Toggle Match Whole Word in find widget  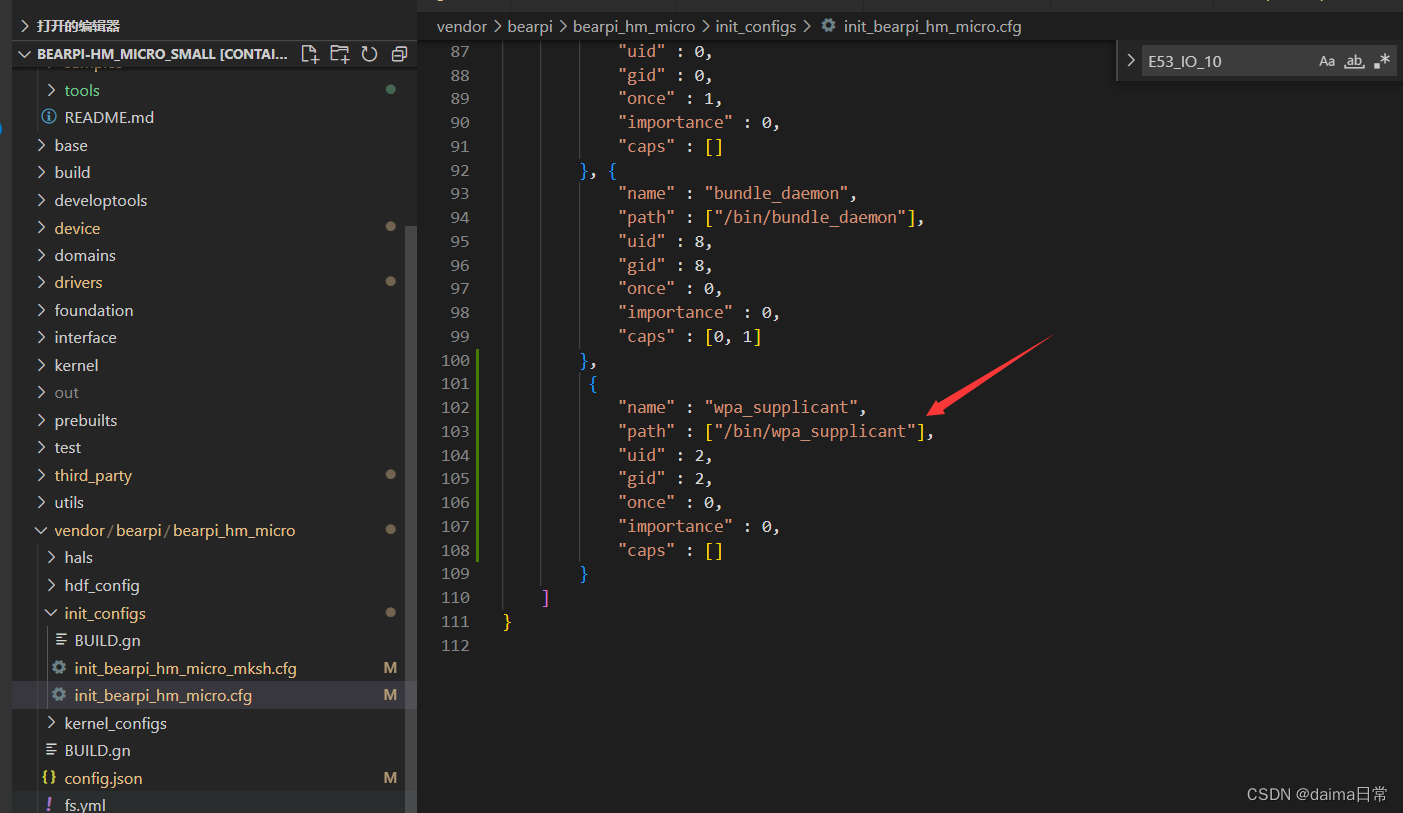[1354, 61]
